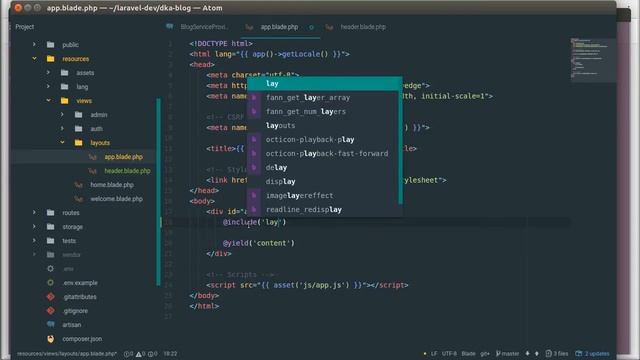Click the file path in status bar

67,354
